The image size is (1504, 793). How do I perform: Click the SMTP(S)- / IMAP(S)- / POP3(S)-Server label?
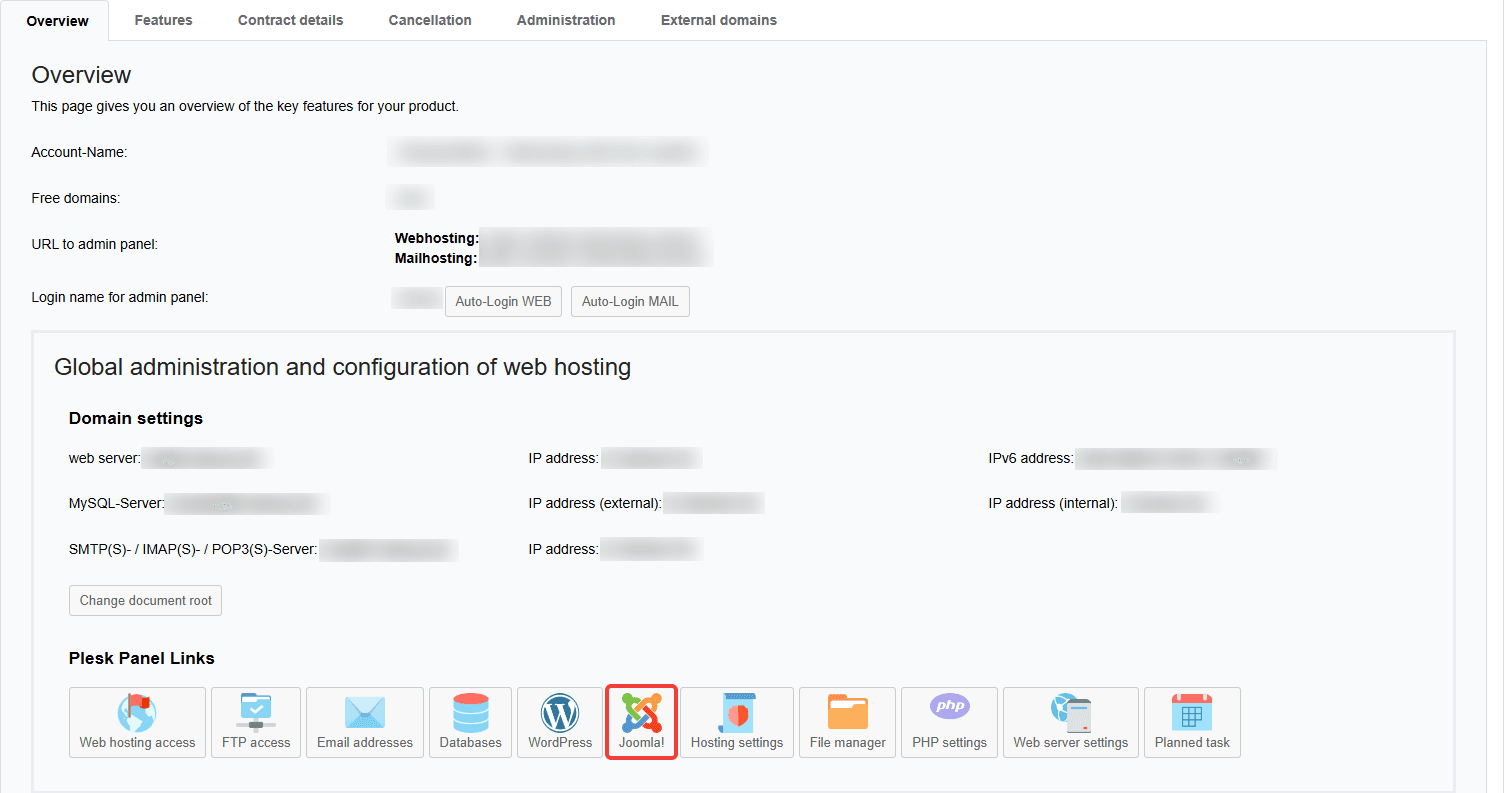[x=193, y=549]
